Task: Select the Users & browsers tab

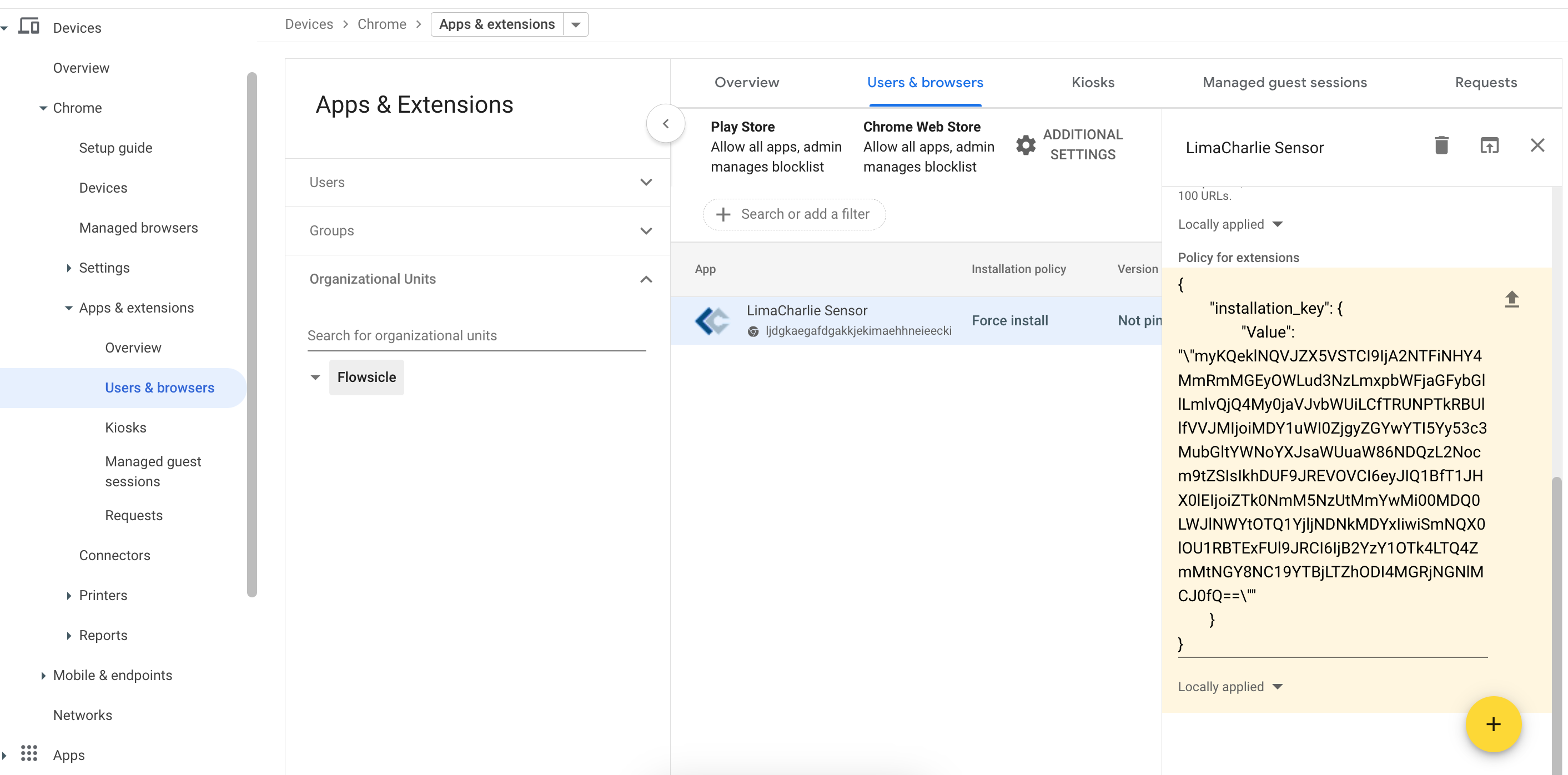Action: tap(924, 83)
